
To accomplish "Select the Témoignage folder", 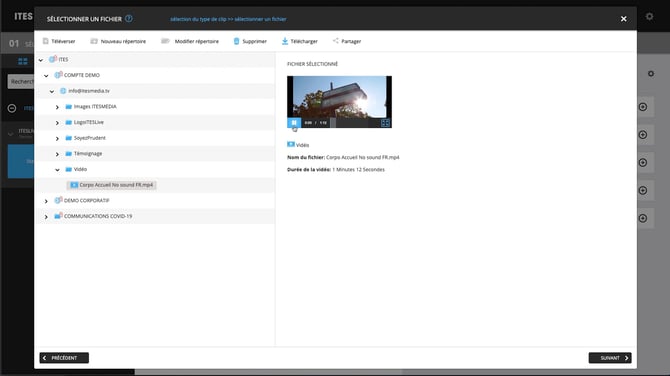I will (x=84, y=153).
